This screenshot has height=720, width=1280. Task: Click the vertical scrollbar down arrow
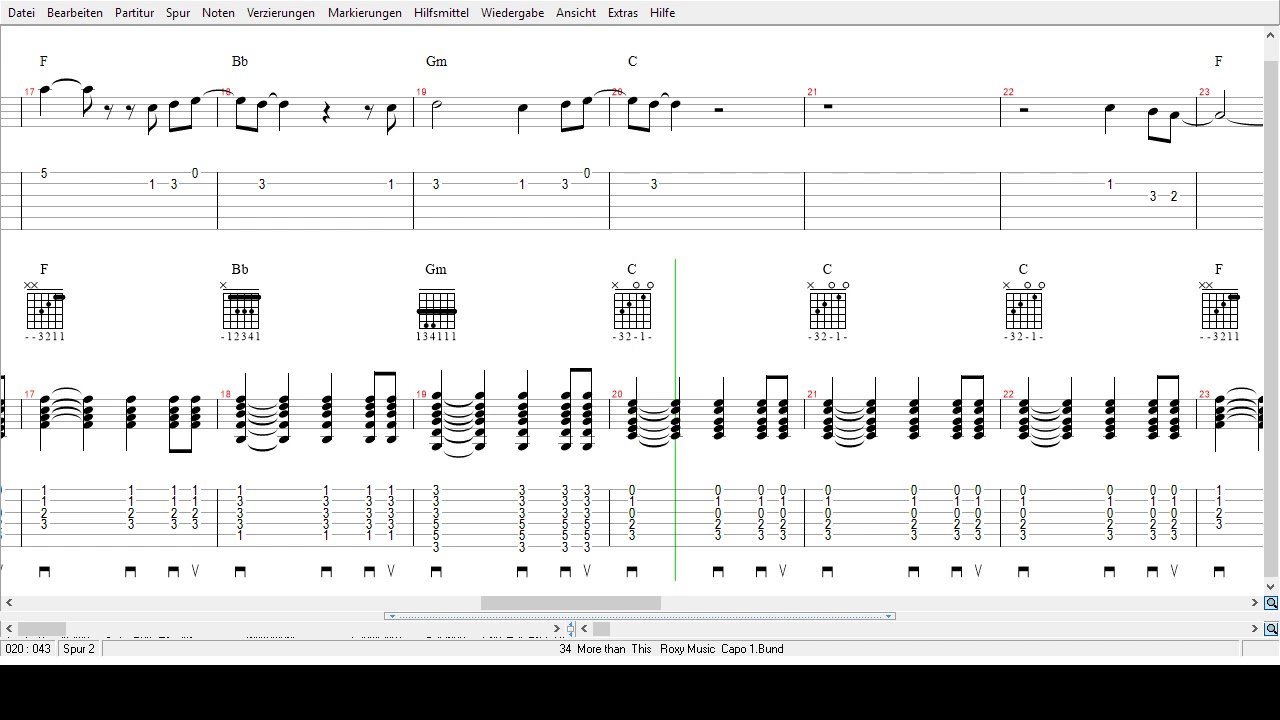pos(1271,587)
